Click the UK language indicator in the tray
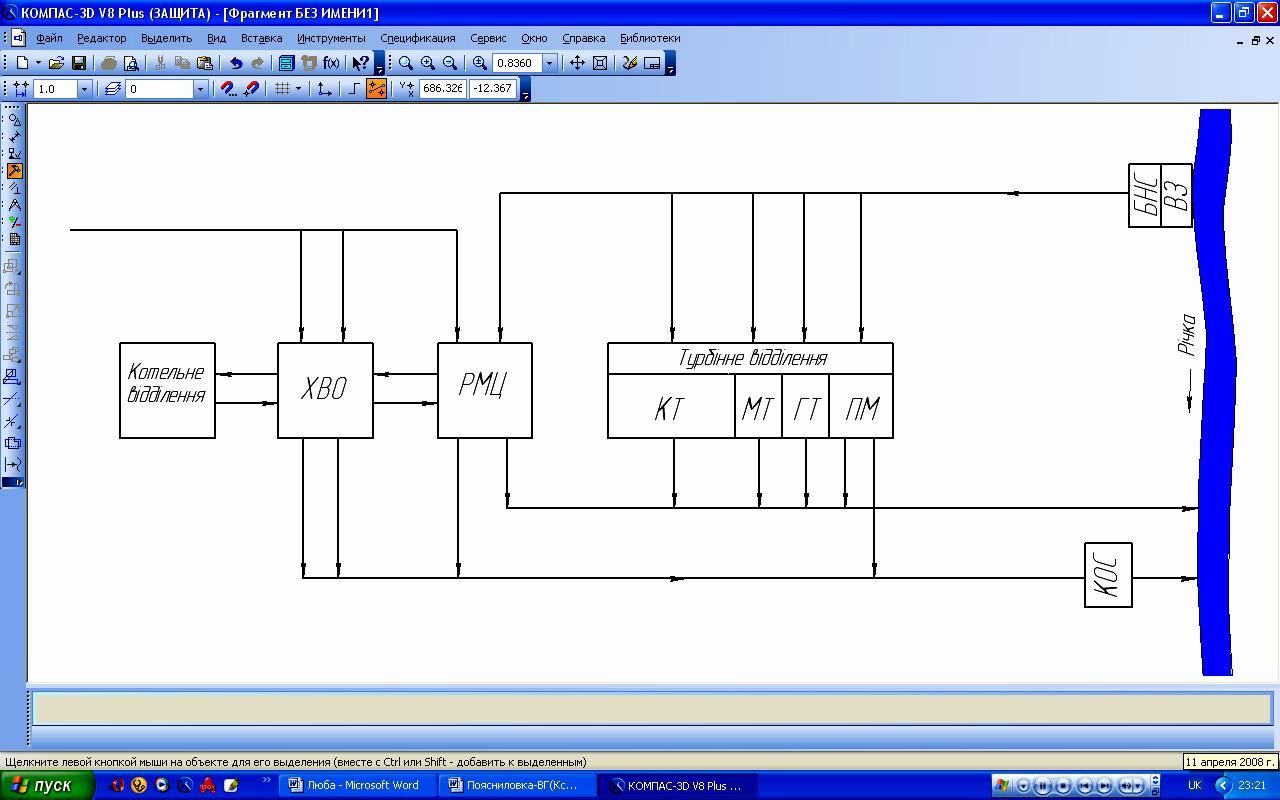The height and width of the screenshot is (800, 1280). click(1195, 785)
